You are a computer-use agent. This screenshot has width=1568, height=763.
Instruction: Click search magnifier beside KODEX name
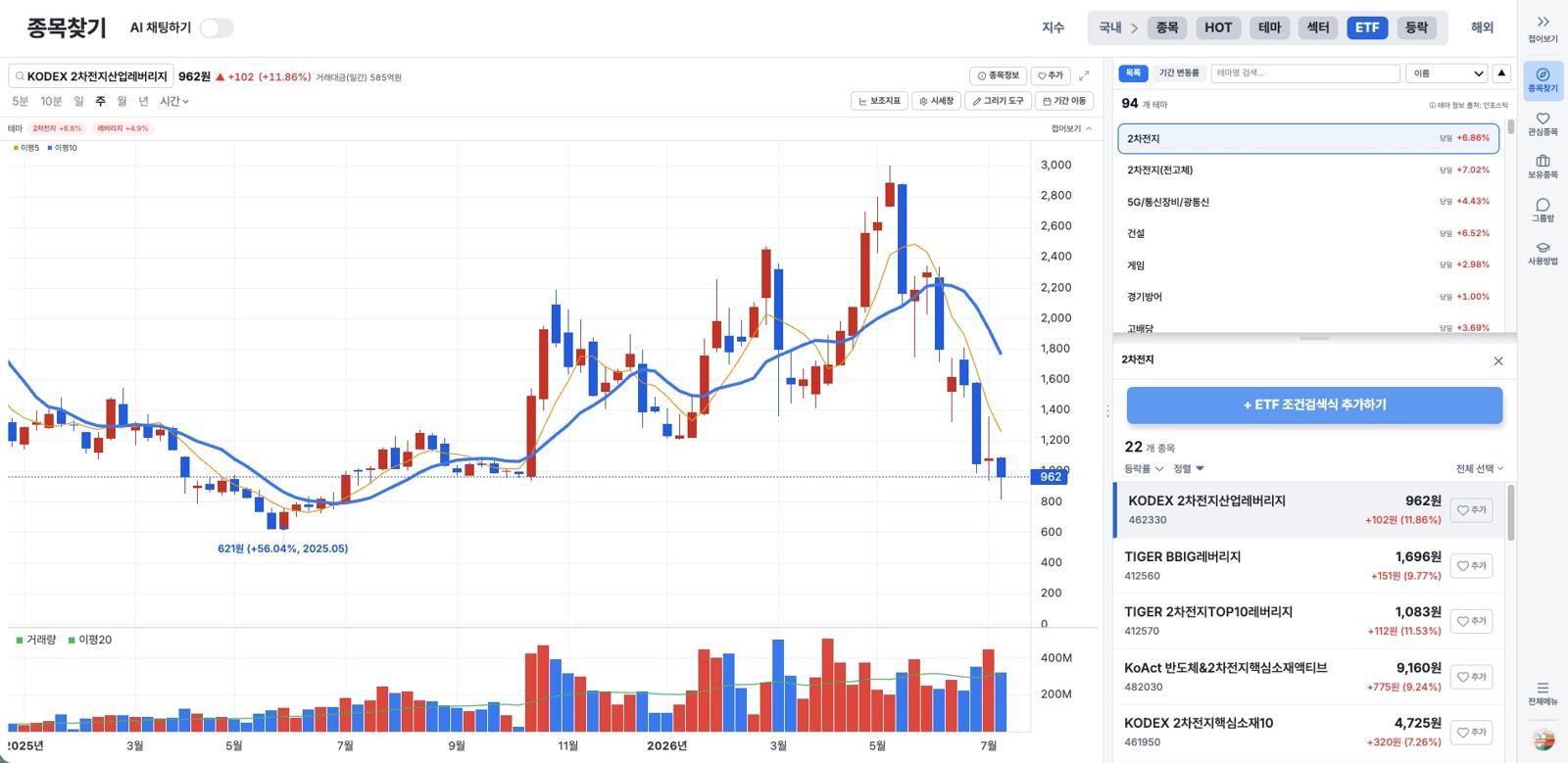20,76
